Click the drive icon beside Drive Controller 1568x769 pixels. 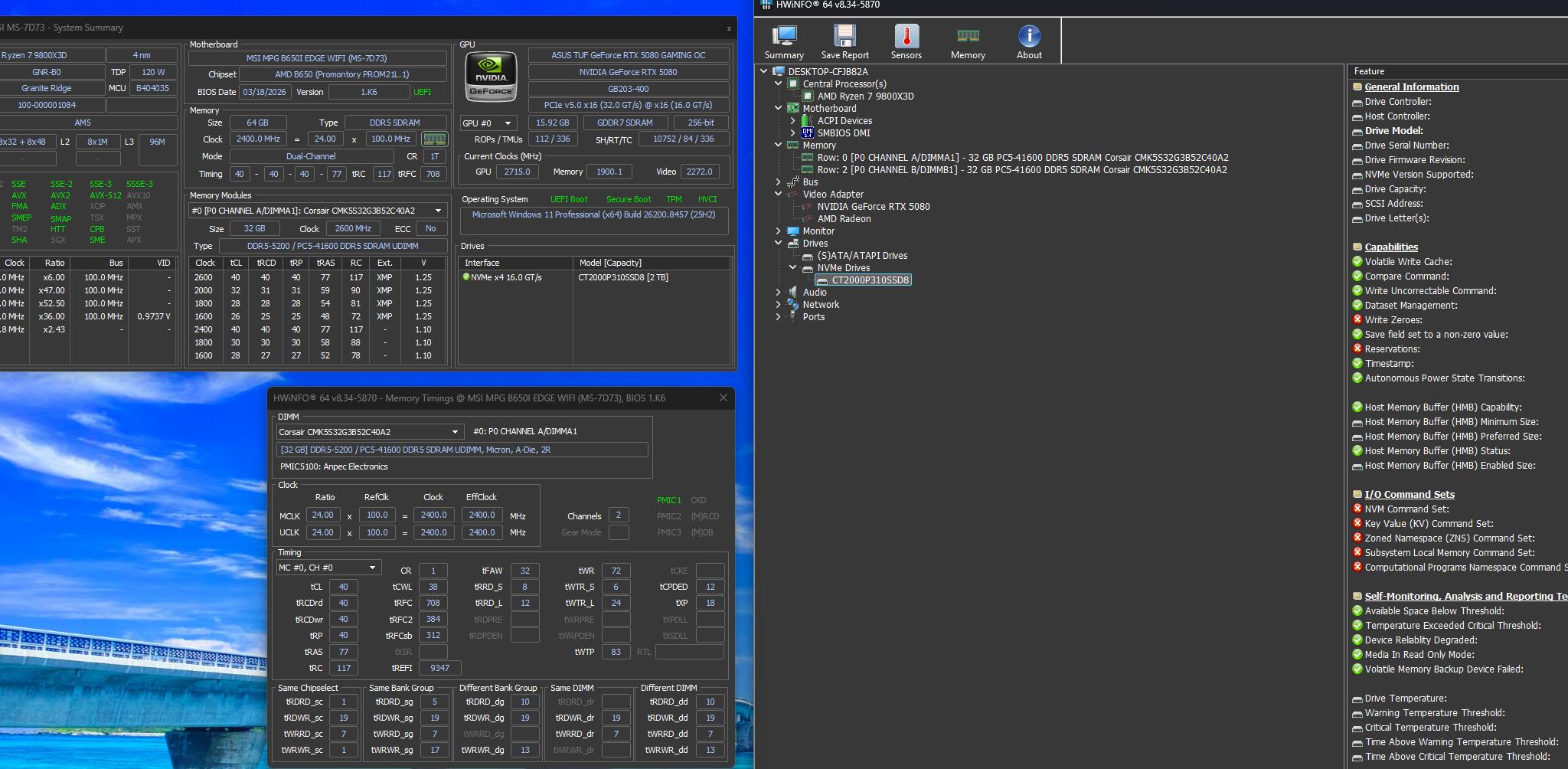click(1357, 103)
